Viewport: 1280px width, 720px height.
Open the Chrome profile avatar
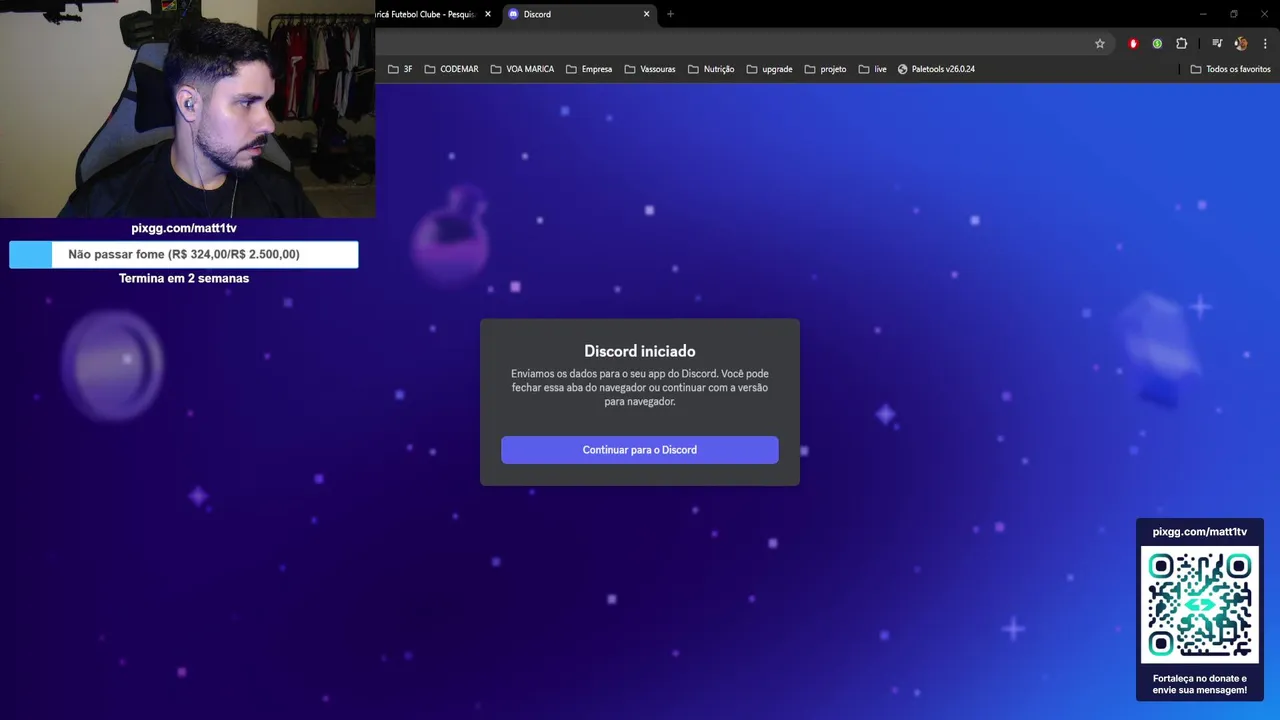click(1241, 44)
